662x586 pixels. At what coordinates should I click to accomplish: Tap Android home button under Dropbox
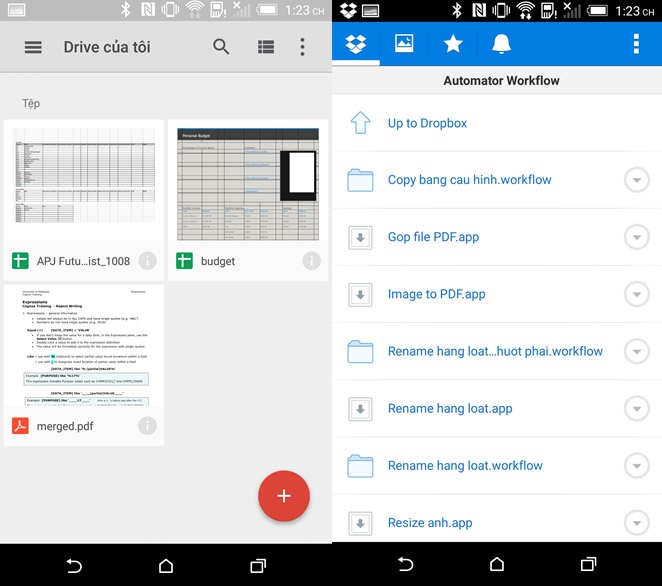497,564
